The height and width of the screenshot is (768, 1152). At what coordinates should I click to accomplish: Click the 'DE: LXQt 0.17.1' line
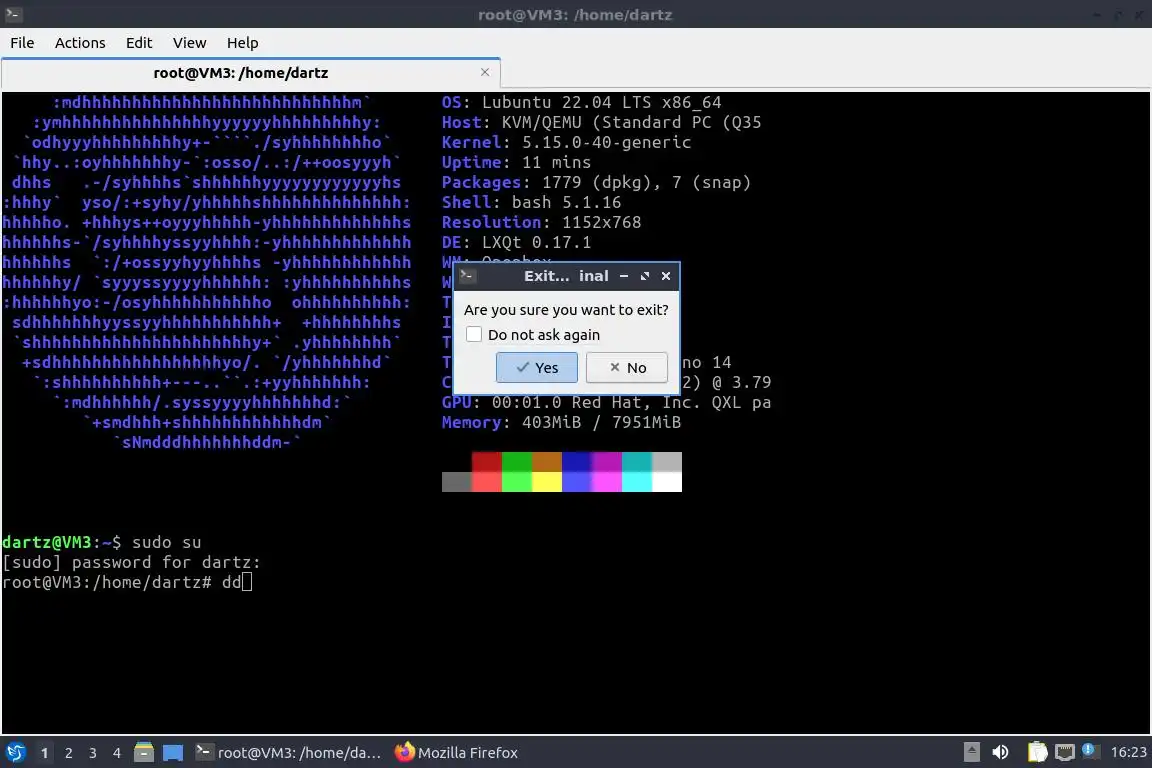pos(516,242)
